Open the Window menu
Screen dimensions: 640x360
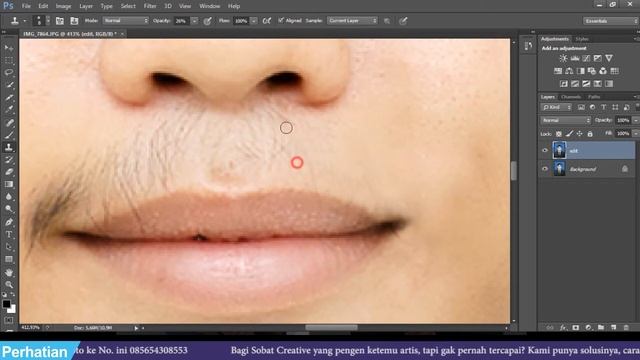(x=209, y=6)
